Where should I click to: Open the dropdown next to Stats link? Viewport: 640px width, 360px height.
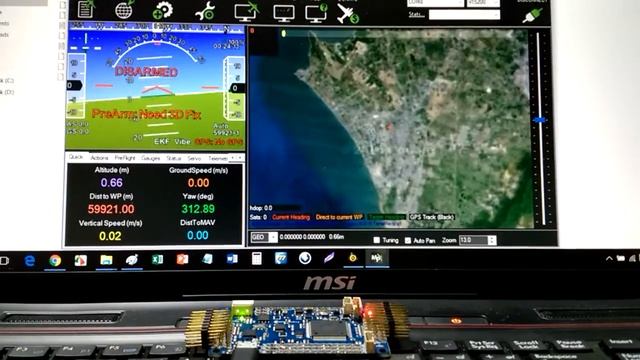pyautogui.click(x=464, y=15)
